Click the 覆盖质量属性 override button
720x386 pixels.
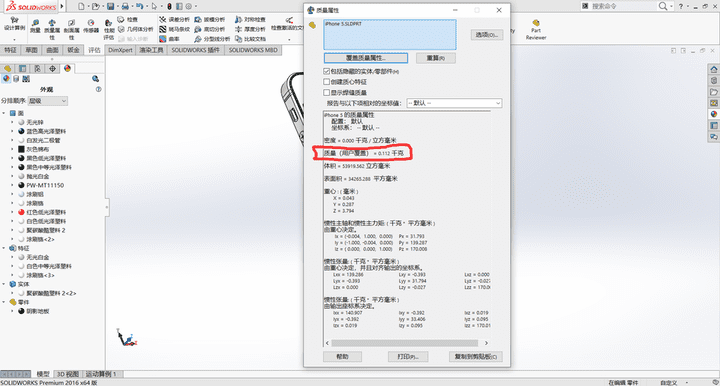tap(366, 58)
